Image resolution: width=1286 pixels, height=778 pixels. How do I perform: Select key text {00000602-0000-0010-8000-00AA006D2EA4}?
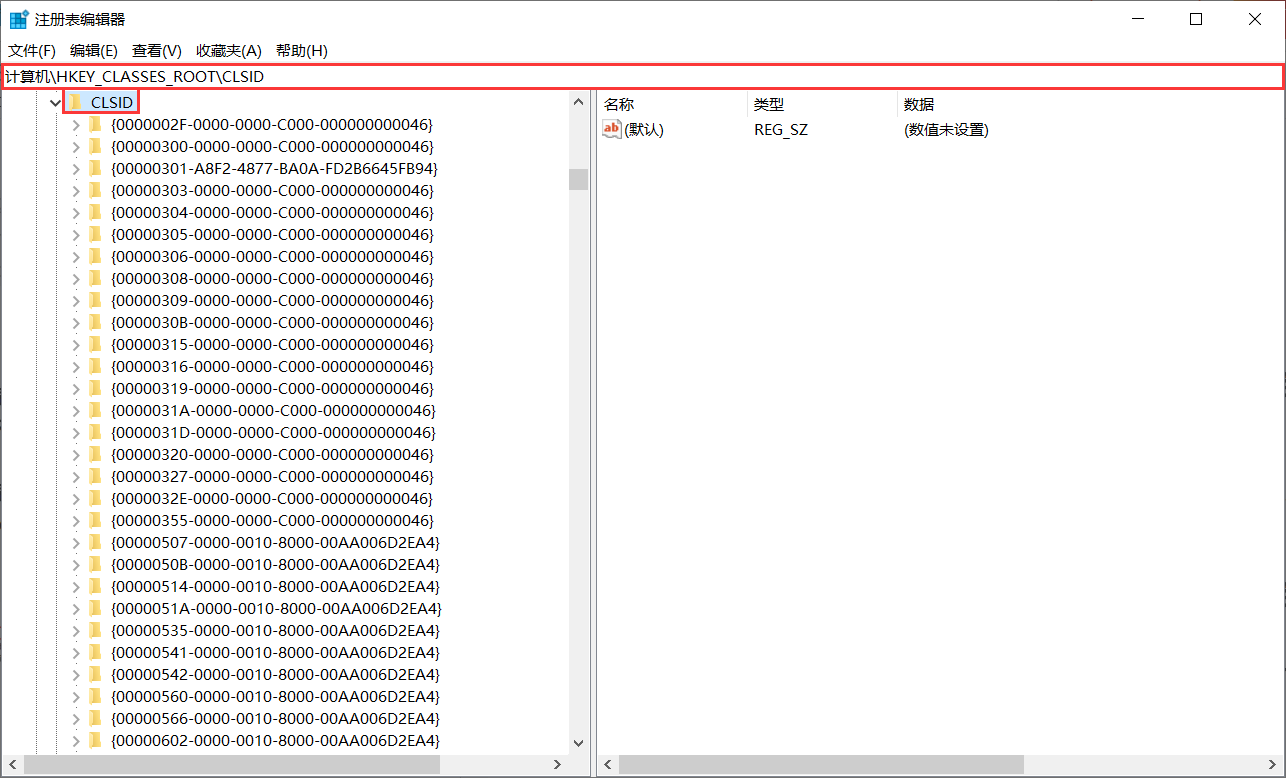[x=275, y=740]
